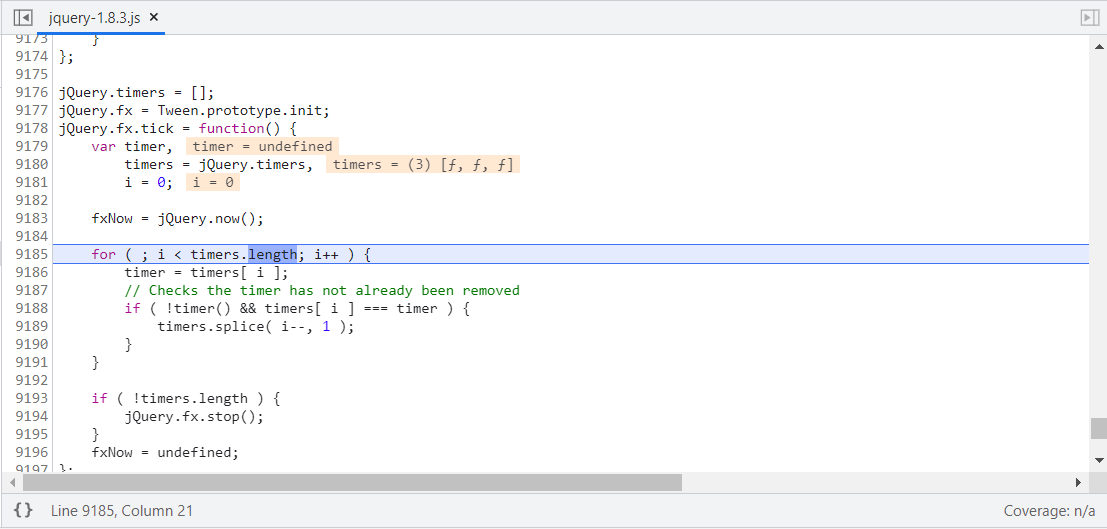Toggle the file navigator sidebar

click(x=23, y=18)
